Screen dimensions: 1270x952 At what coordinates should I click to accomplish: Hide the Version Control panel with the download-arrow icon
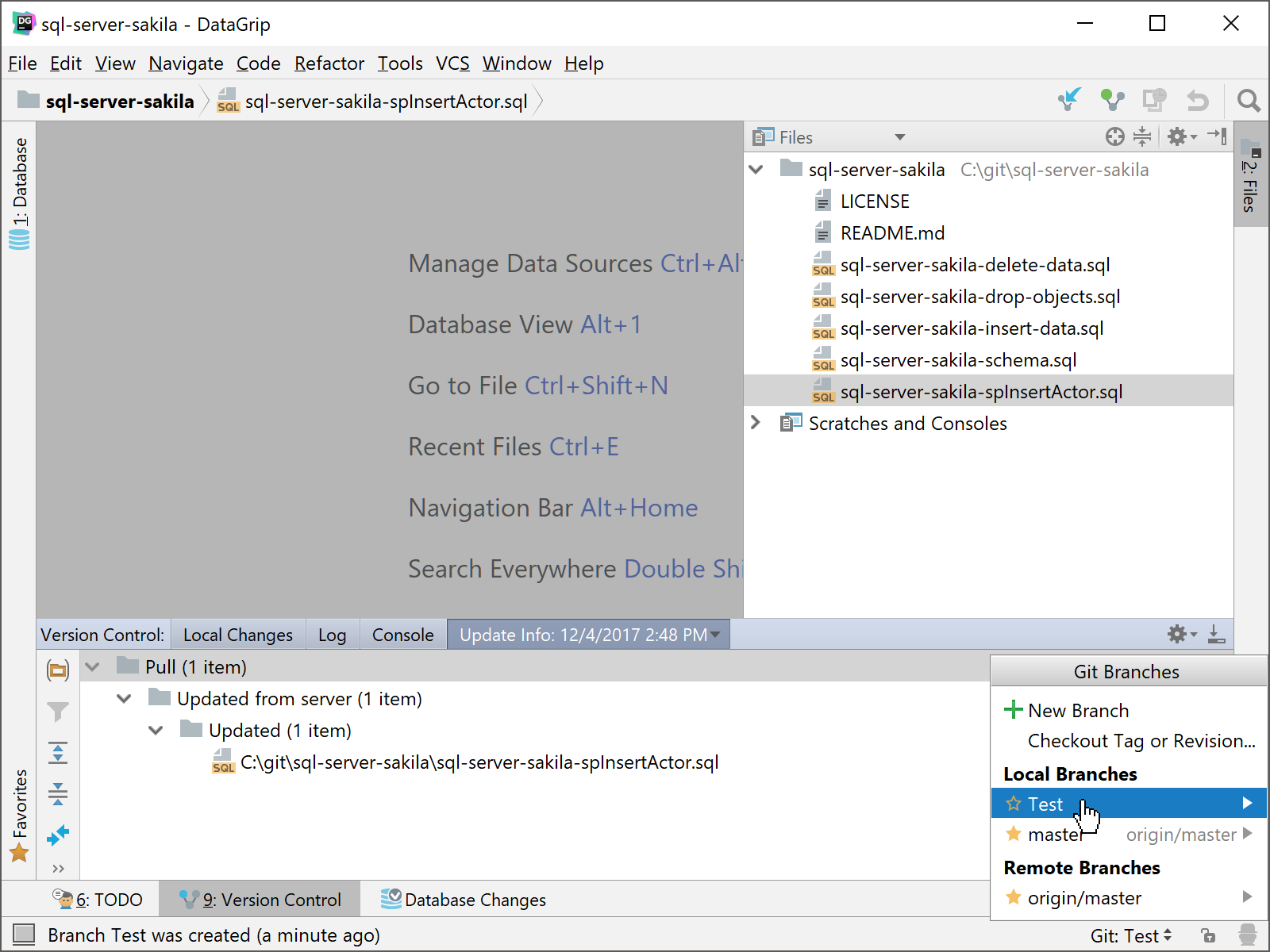[1216, 634]
